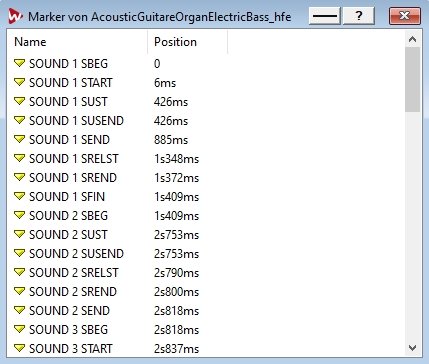Click the yellow marker icon for SOUND 1 SBEG
The height and width of the screenshot is (364, 429).
click(x=20, y=63)
